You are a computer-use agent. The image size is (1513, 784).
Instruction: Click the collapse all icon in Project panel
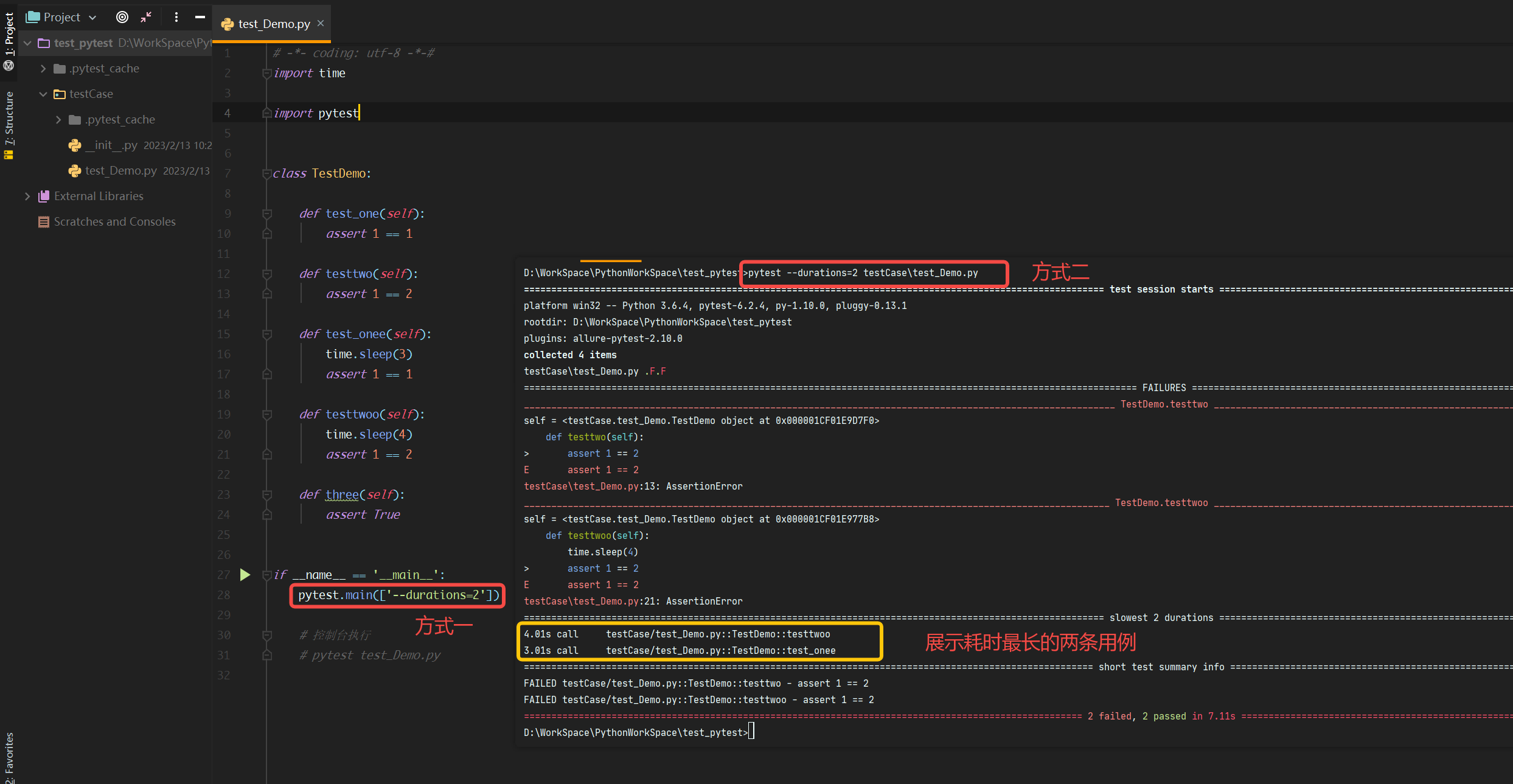click(146, 17)
